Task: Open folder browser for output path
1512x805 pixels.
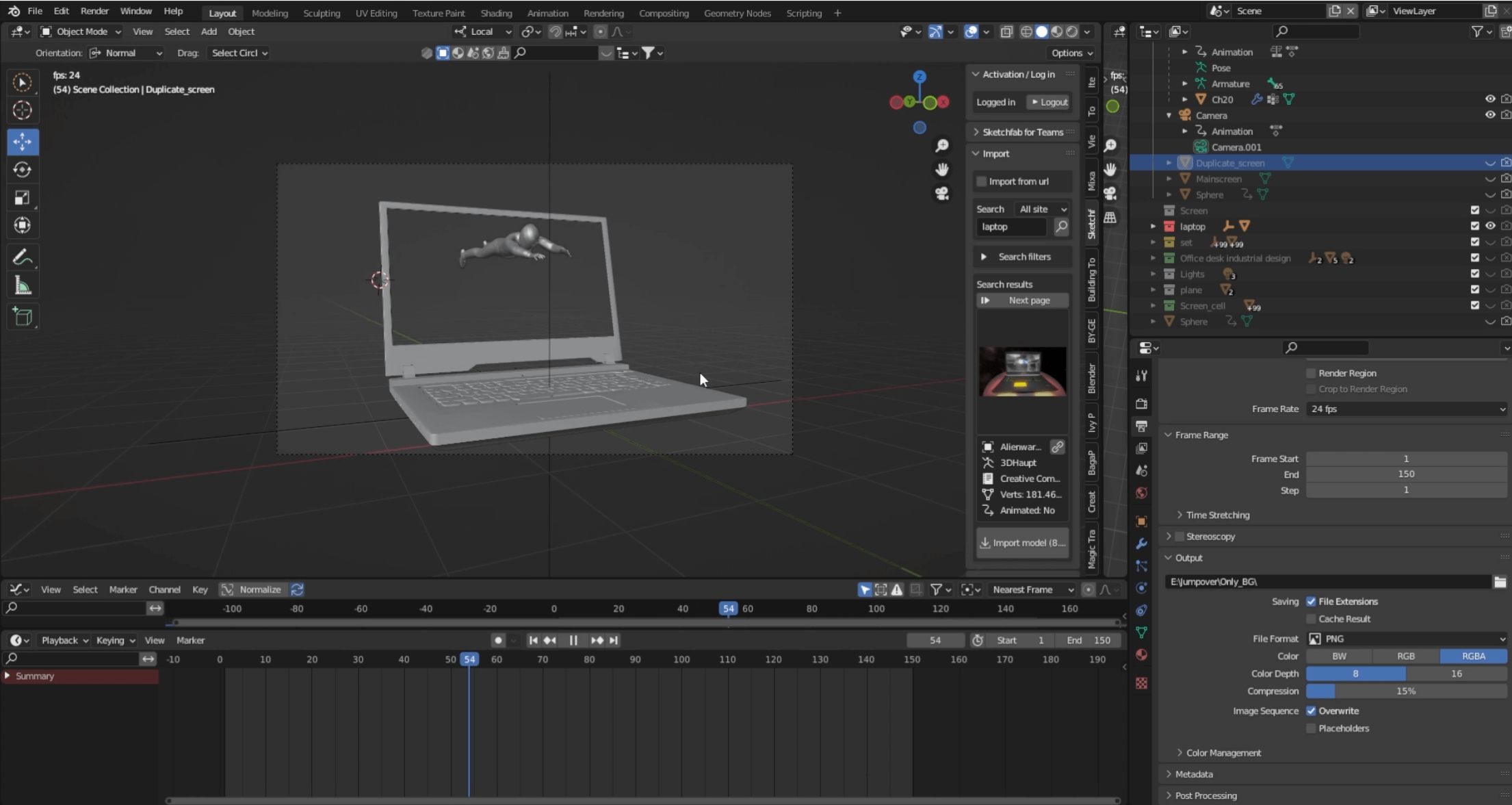Action: tap(1500, 582)
